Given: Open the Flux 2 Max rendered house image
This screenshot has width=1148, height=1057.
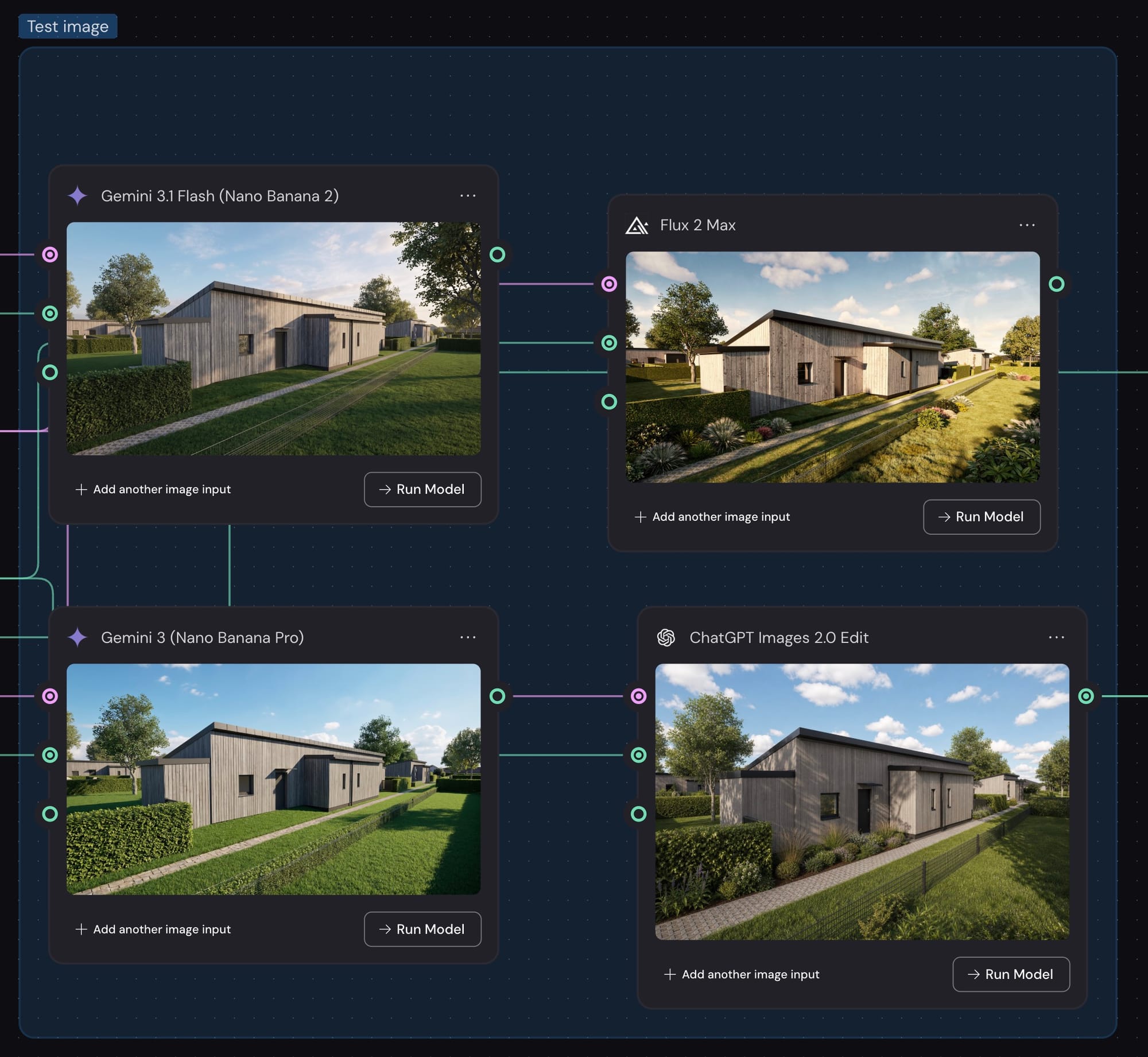Looking at the screenshot, I should click(x=832, y=367).
